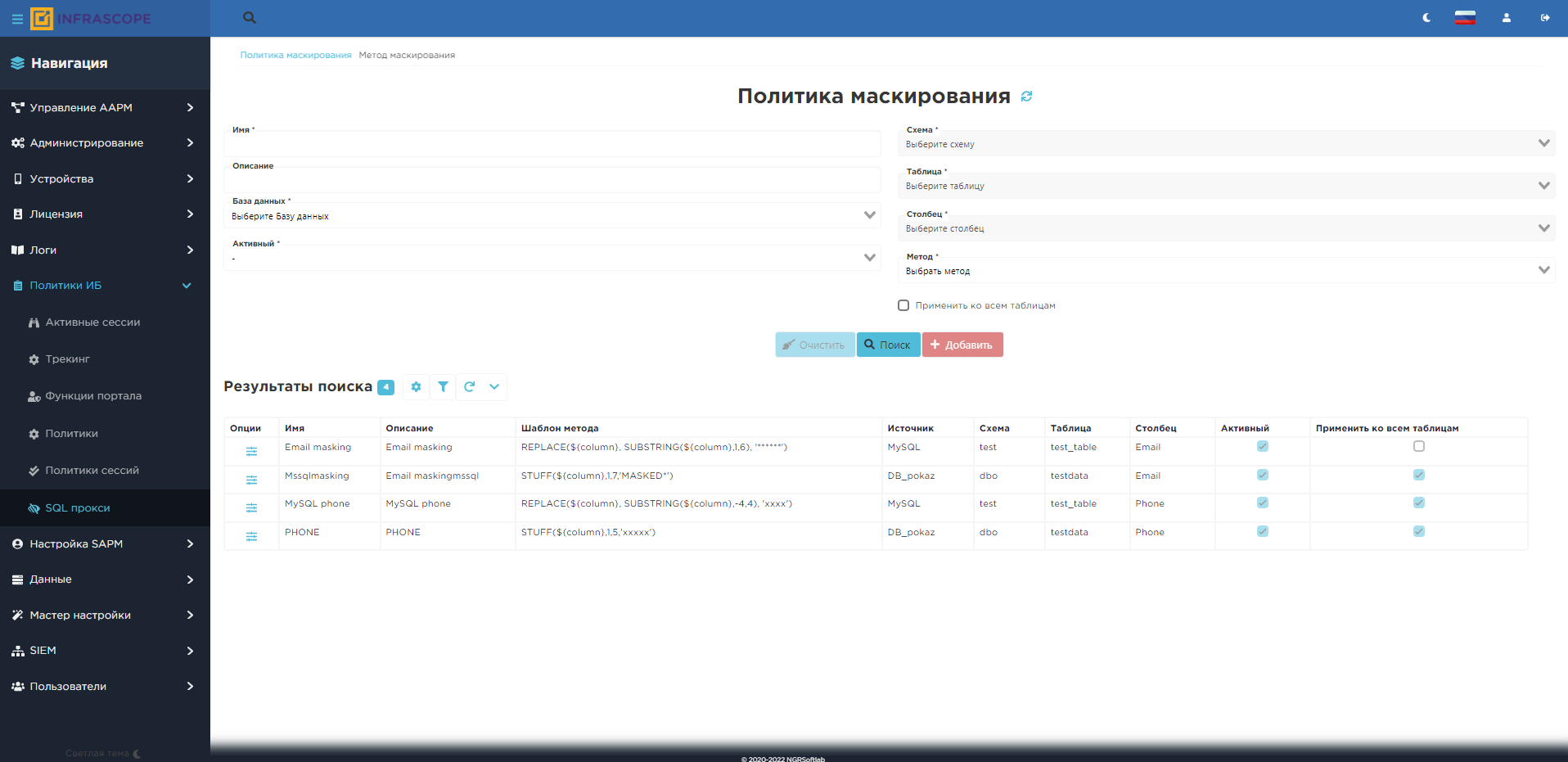Click the Russian flag language selector

tap(1465, 17)
